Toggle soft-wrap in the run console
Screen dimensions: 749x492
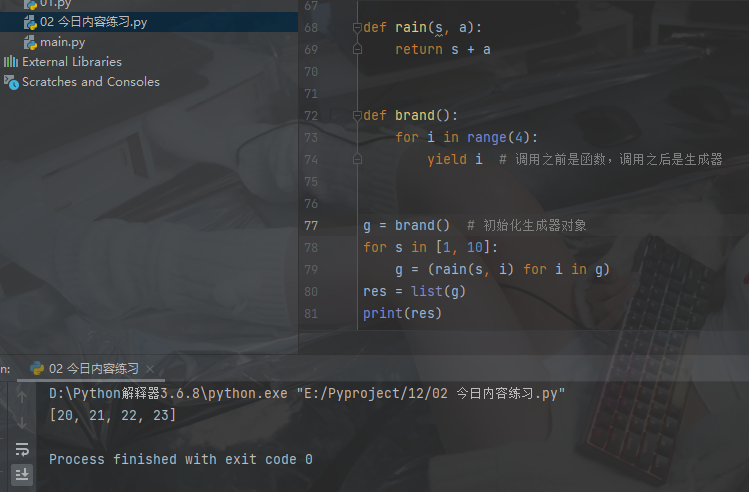pyautogui.click(x=22, y=449)
